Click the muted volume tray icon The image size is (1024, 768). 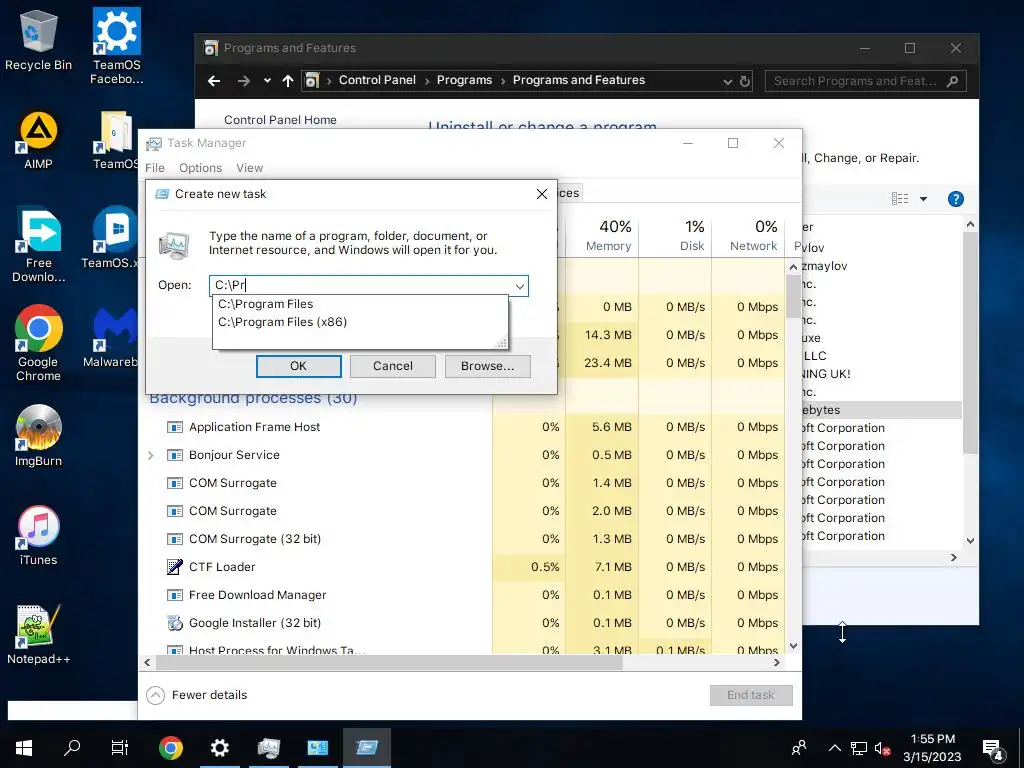[x=883, y=748]
